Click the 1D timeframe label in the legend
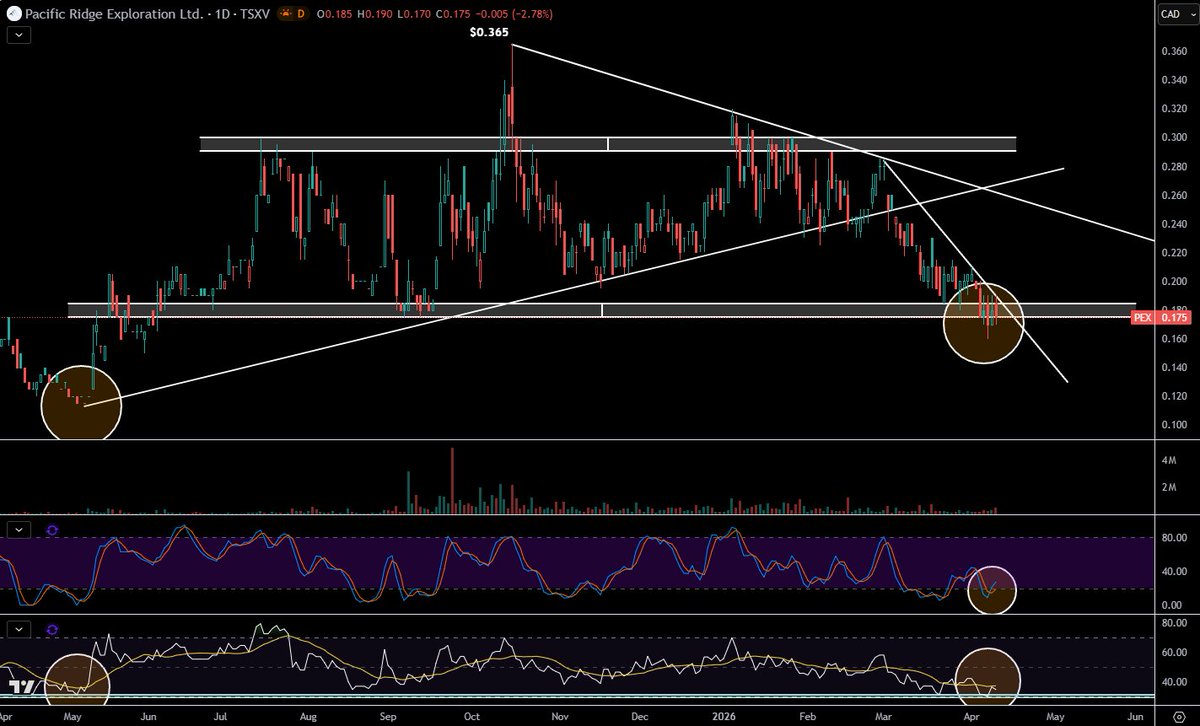 [x=221, y=14]
